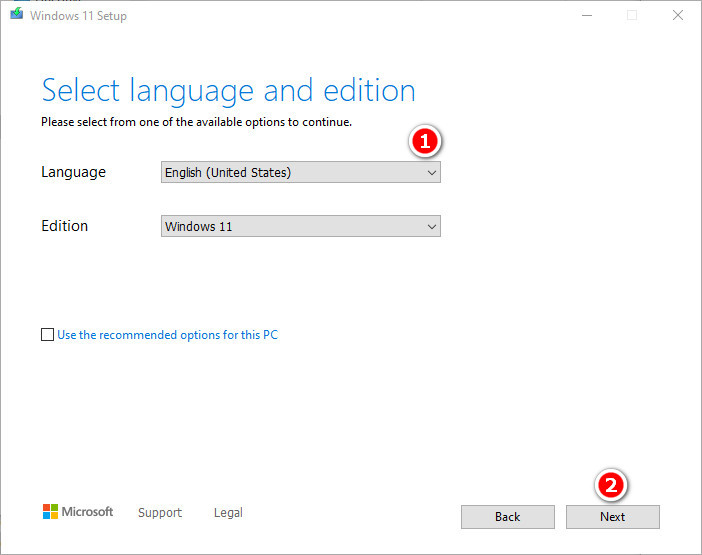This screenshot has width=702, height=555.
Task: Open the Edition dropdown
Action: 300,226
